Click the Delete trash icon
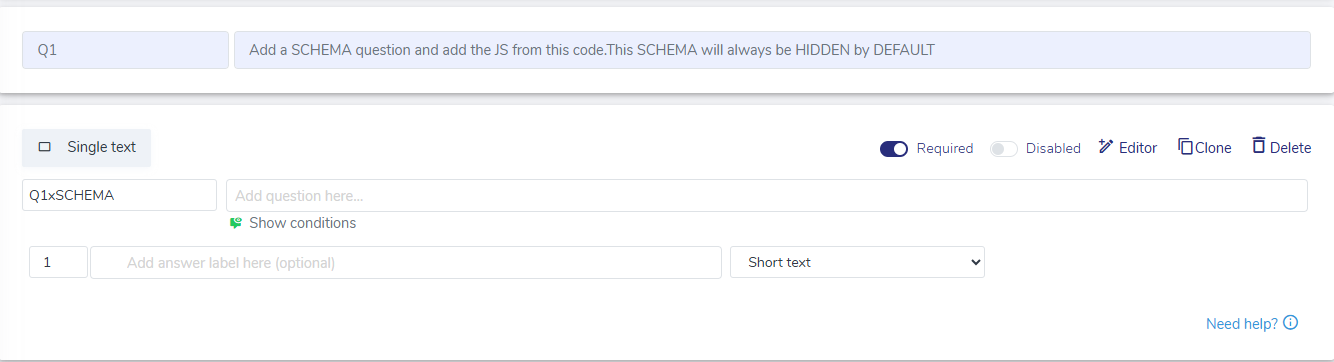The height and width of the screenshot is (362, 1334). (x=1259, y=146)
